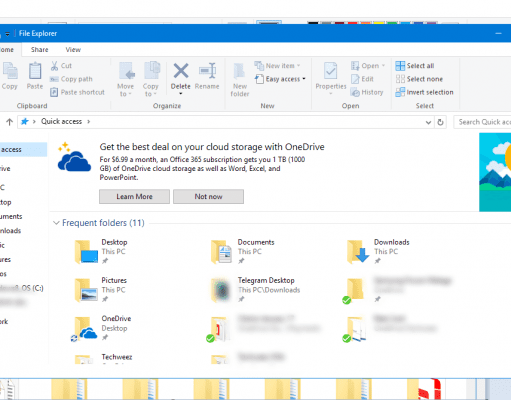Click in the Search Quick access field
This screenshot has height=400, width=511.
coord(482,122)
